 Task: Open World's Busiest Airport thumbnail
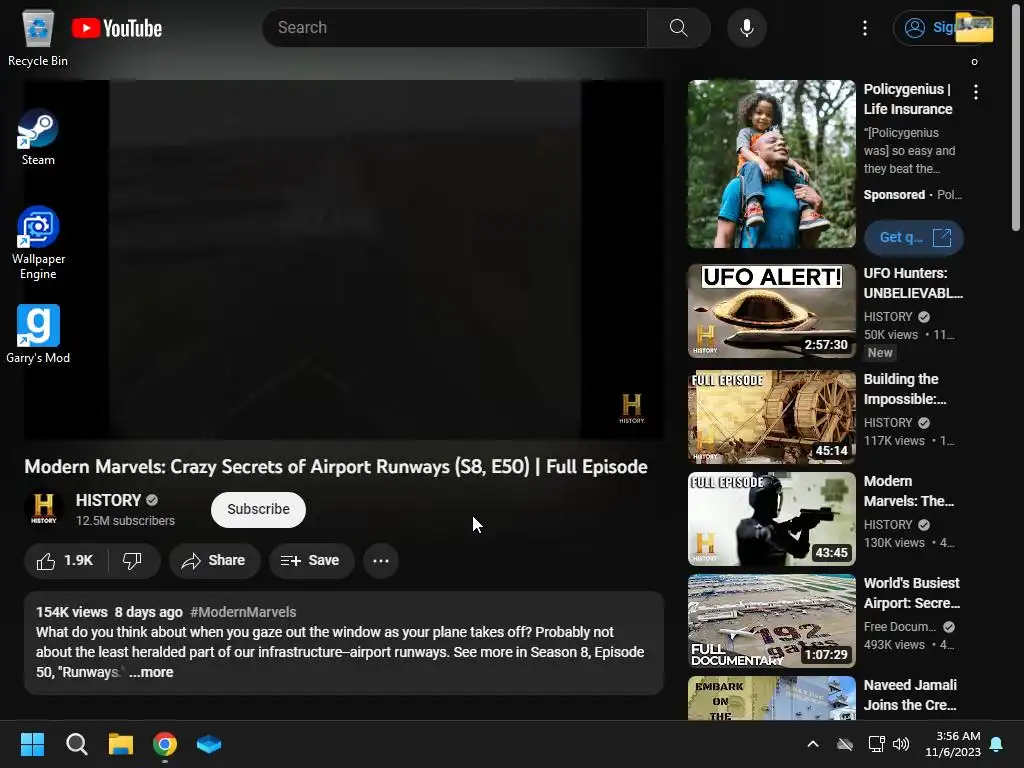click(771, 621)
